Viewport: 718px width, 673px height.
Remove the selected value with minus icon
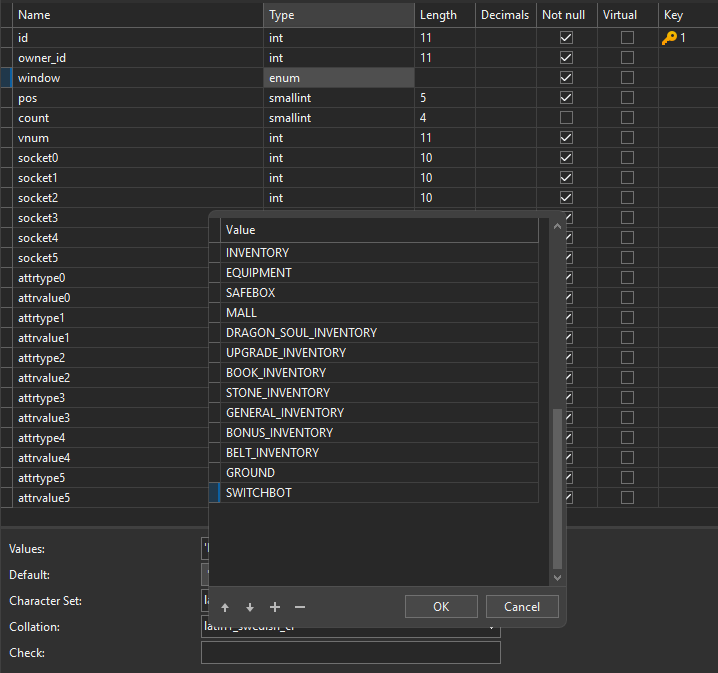click(300, 607)
